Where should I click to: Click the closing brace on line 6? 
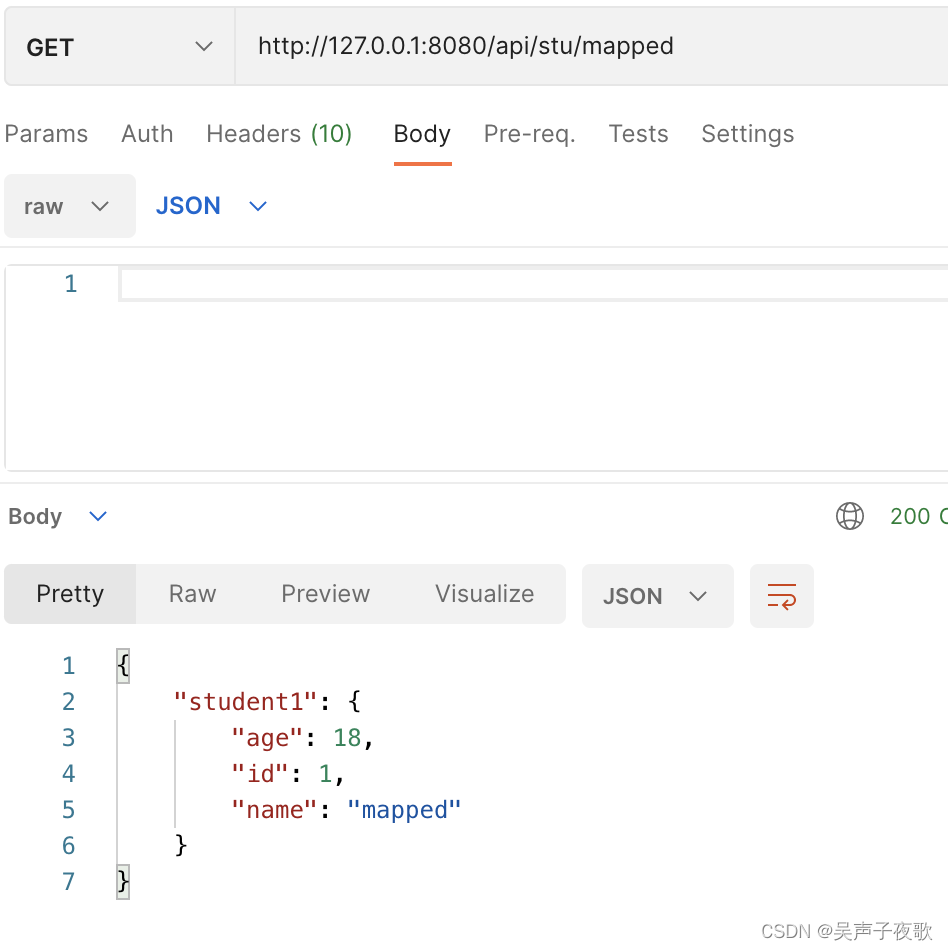tap(181, 845)
